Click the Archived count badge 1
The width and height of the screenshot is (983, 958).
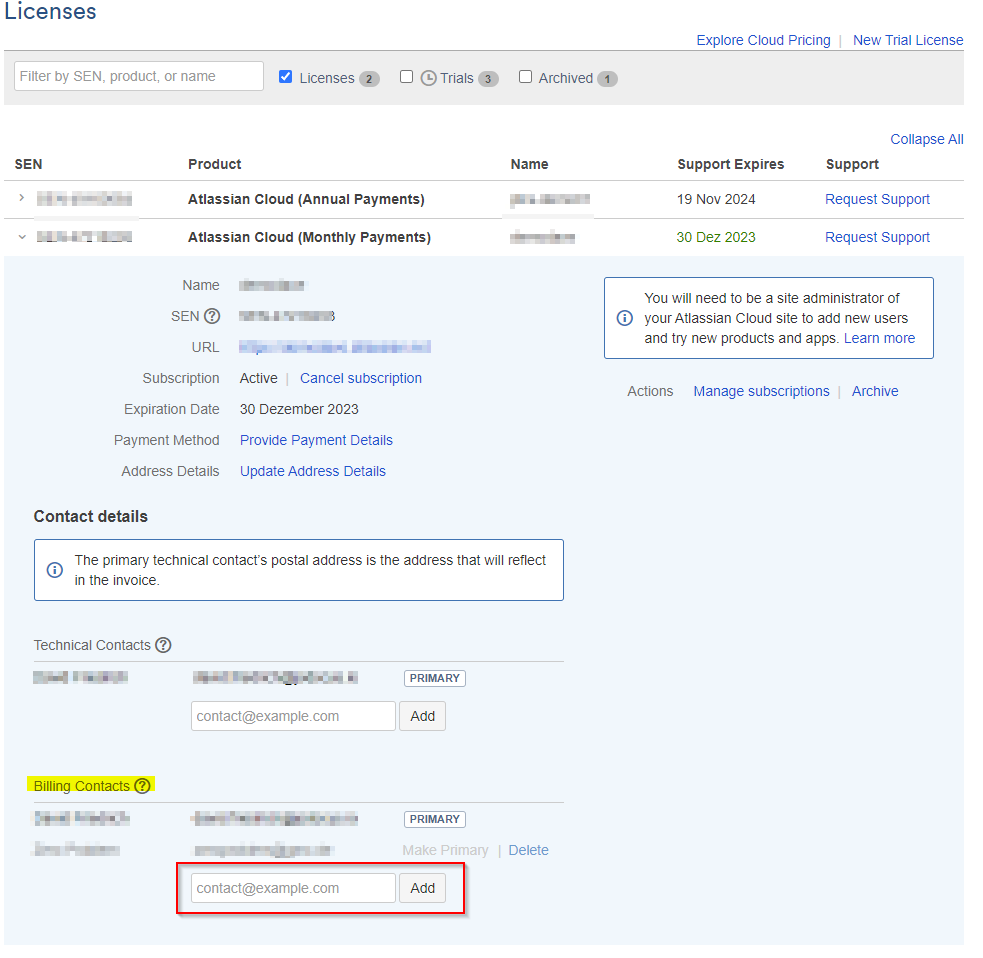point(607,79)
